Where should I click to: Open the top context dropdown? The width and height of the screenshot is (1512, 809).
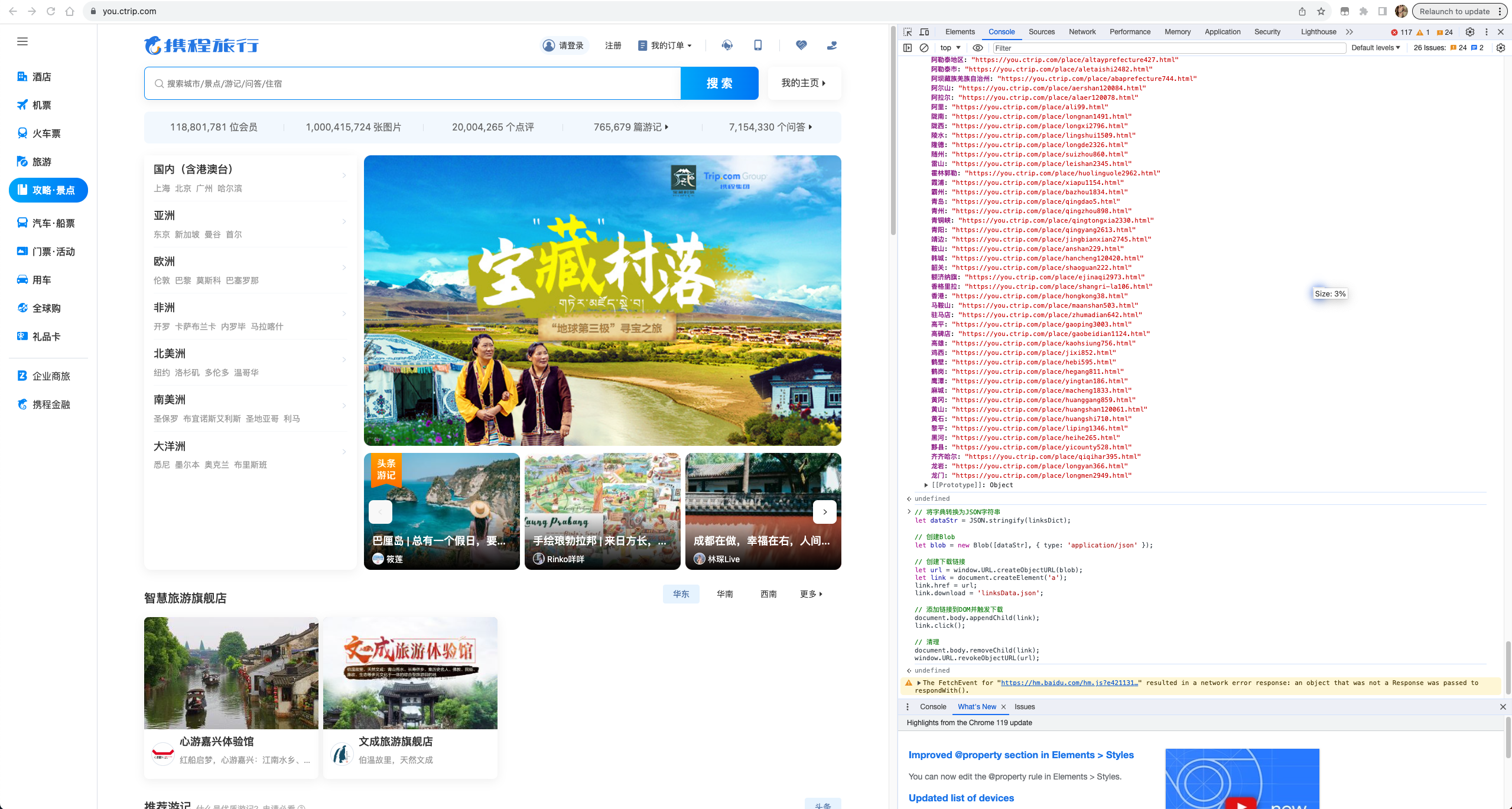pos(950,48)
